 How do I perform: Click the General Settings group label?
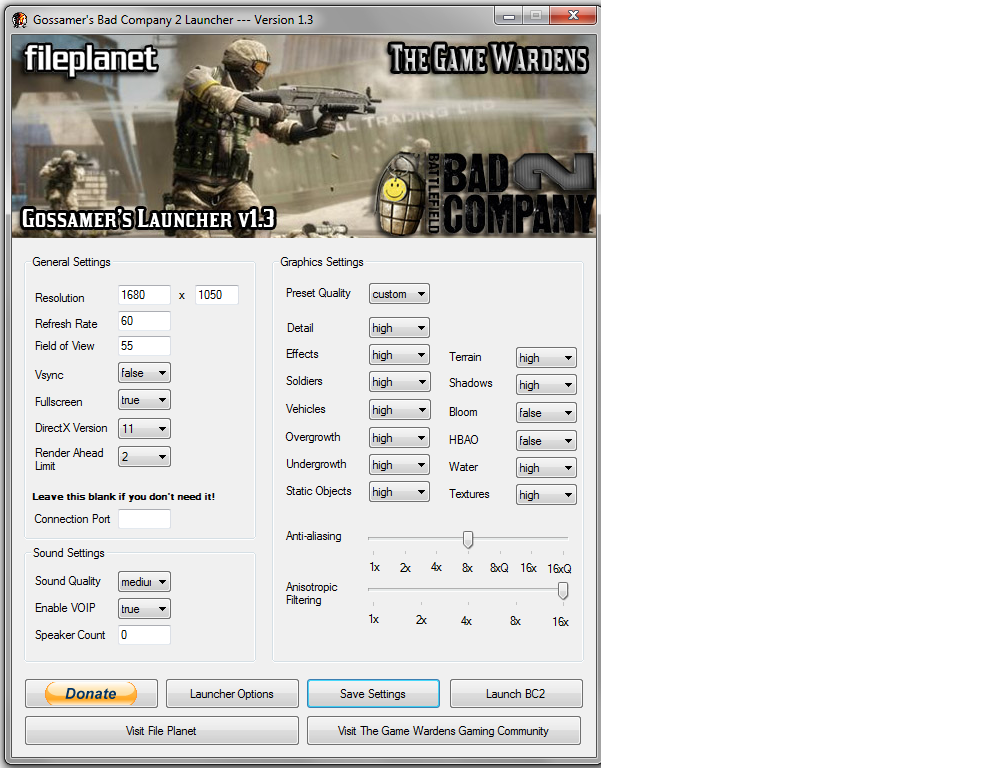click(x=71, y=262)
